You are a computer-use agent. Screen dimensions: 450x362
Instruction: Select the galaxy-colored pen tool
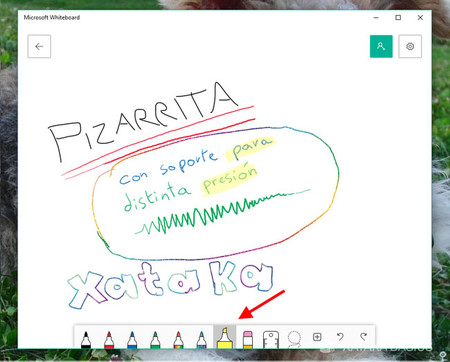201,339
